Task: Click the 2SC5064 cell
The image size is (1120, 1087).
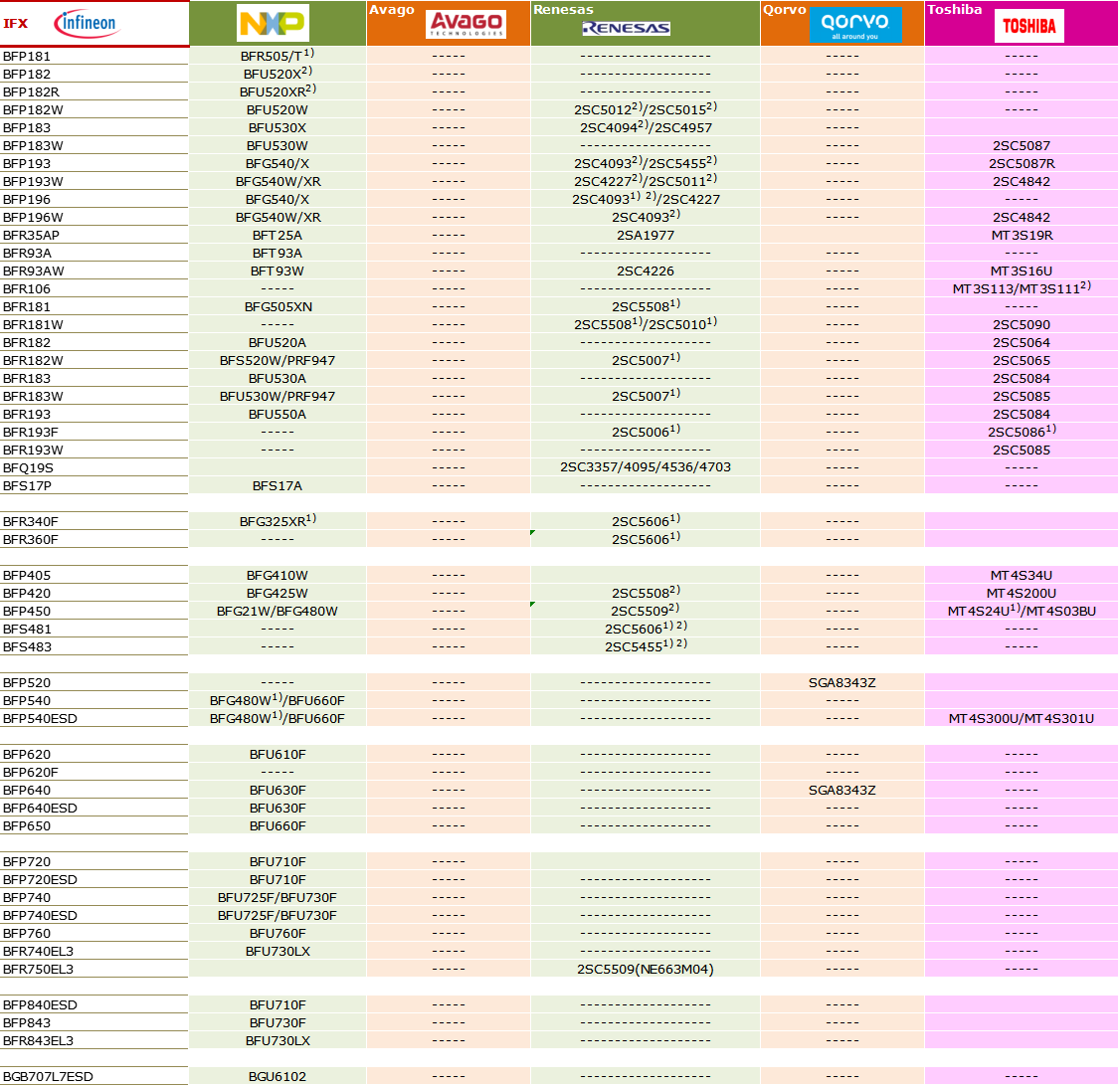Action: tap(1022, 342)
